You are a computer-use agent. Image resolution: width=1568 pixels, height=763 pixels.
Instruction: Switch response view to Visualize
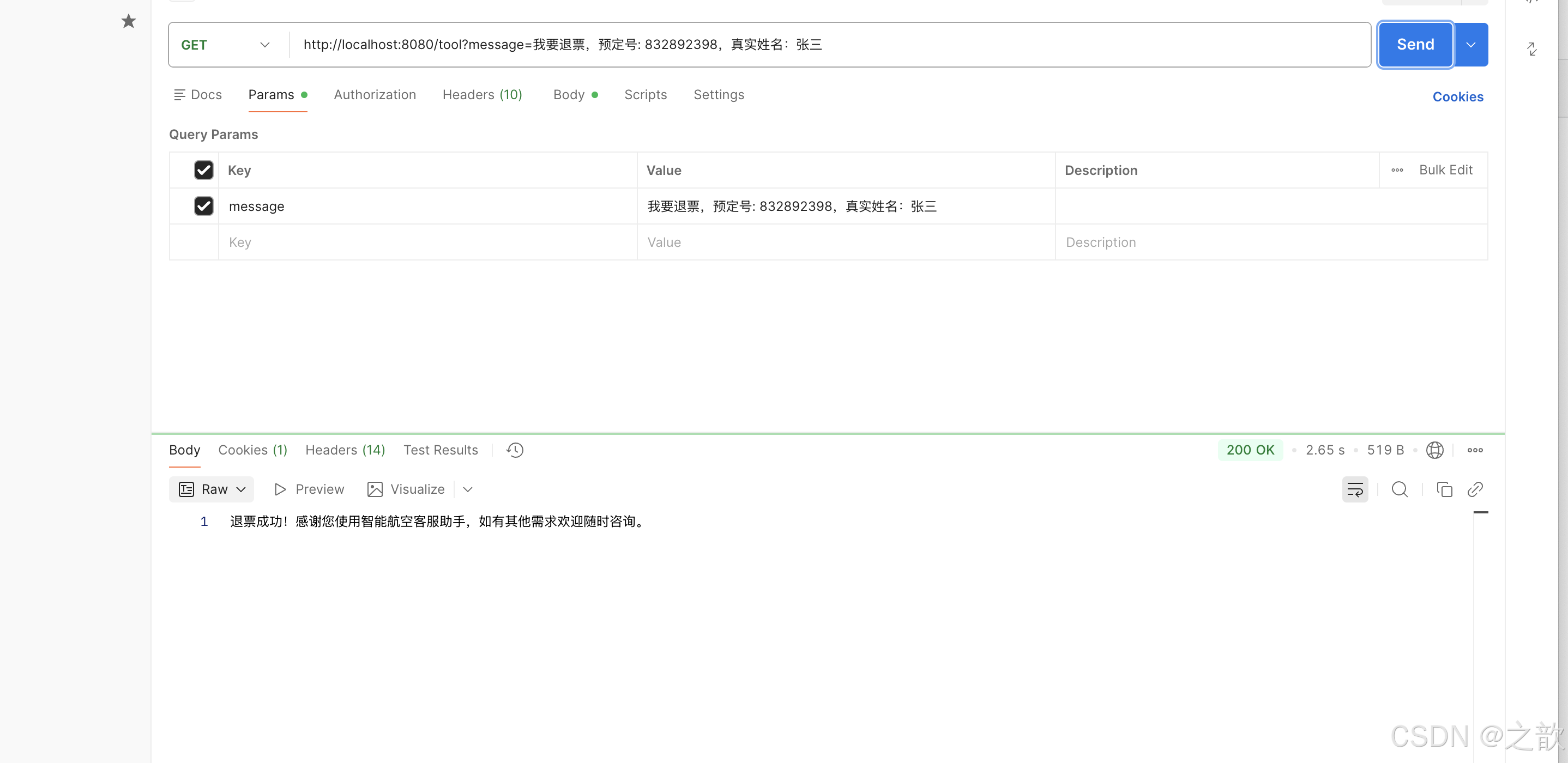pos(417,488)
